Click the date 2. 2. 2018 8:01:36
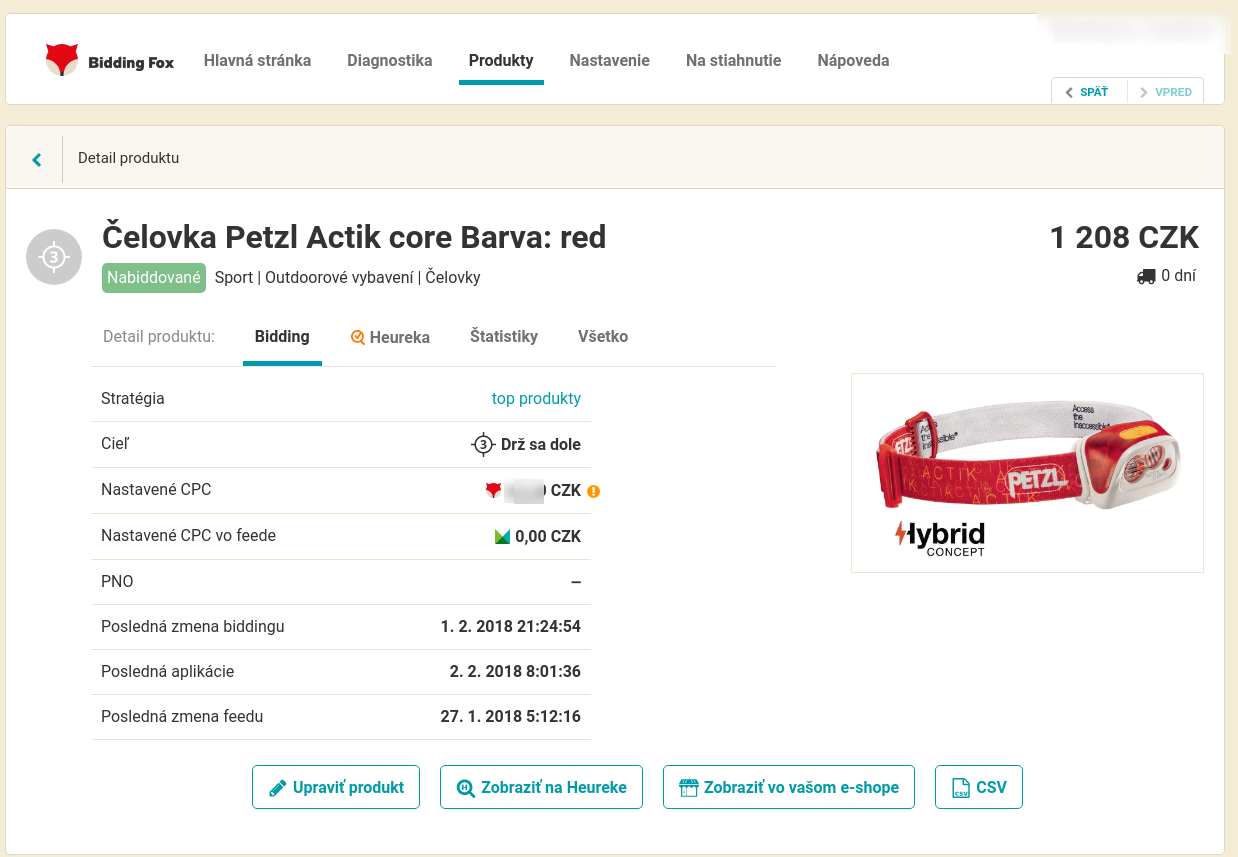 515,672
